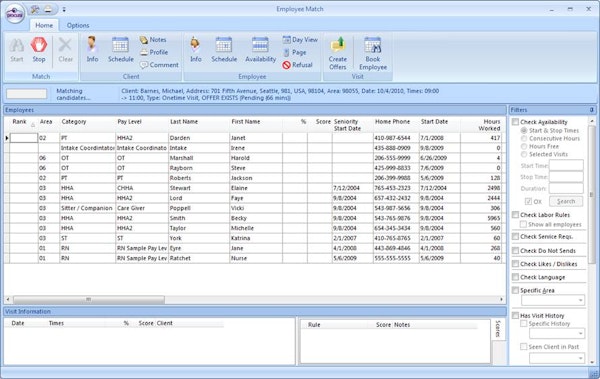The image size is (600, 379).
Task: Enable Check Availability filter
Action: tap(515, 122)
